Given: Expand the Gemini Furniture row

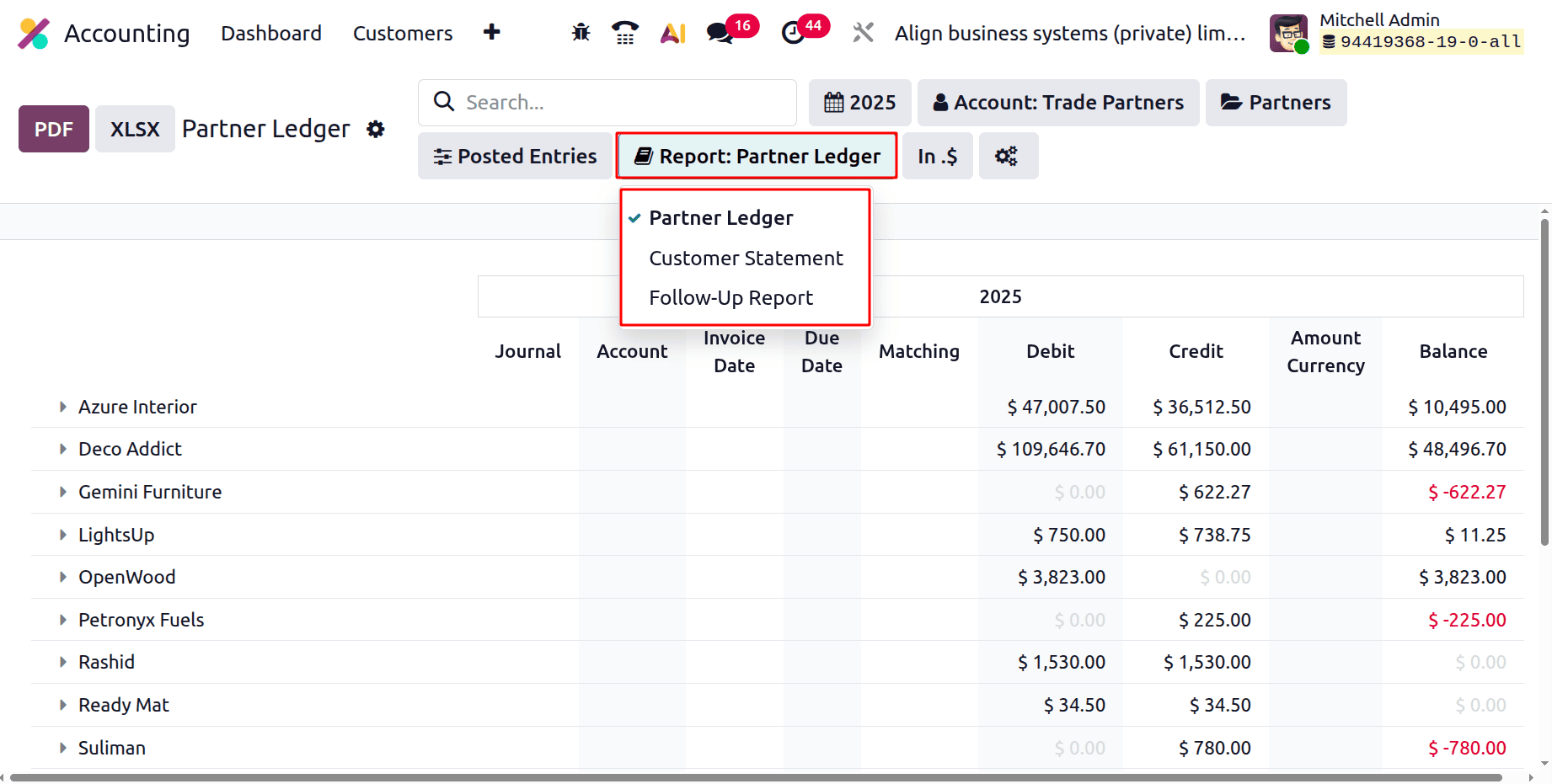Looking at the screenshot, I should pyautogui.click(x=62, y=492).
